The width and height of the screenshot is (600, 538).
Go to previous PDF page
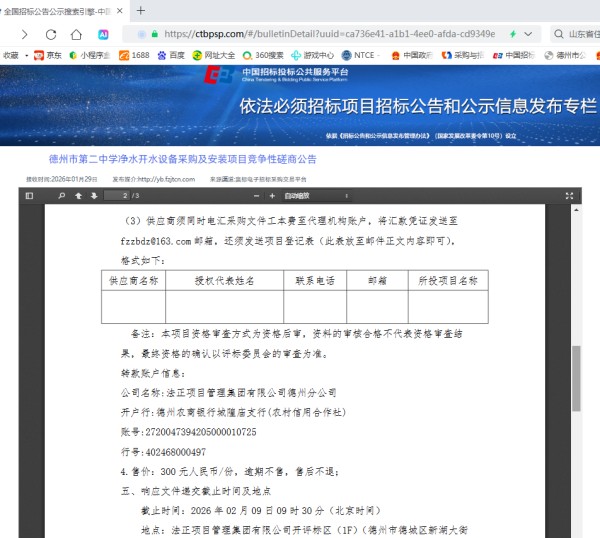[78, 195]
